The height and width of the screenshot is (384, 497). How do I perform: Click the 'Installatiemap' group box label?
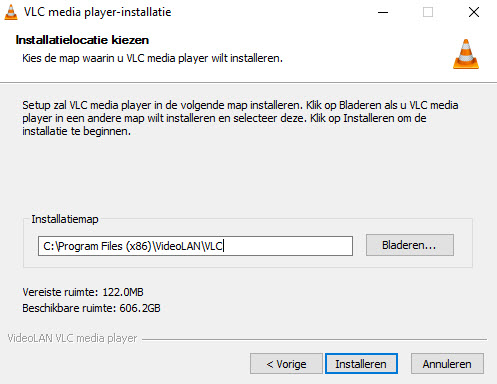click(x=65, y=219)
